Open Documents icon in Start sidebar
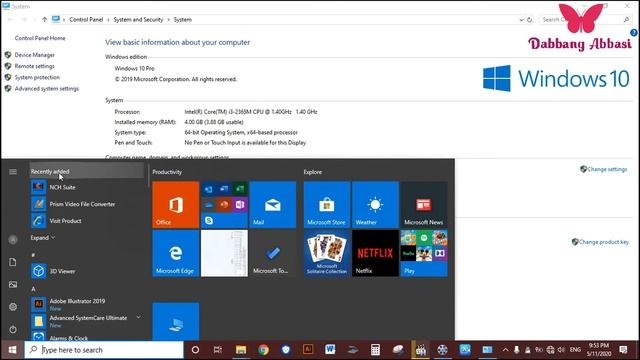 (x=13, y=262)
